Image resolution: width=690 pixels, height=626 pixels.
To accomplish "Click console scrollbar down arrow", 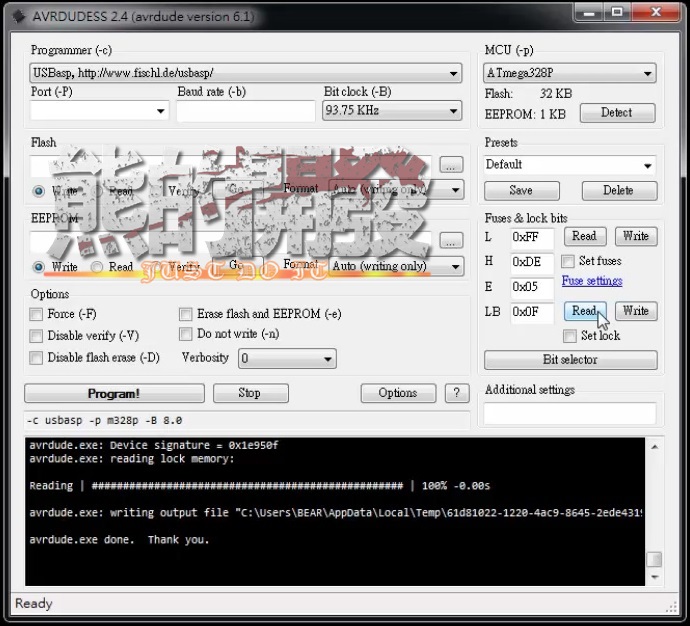I will 654,577.
